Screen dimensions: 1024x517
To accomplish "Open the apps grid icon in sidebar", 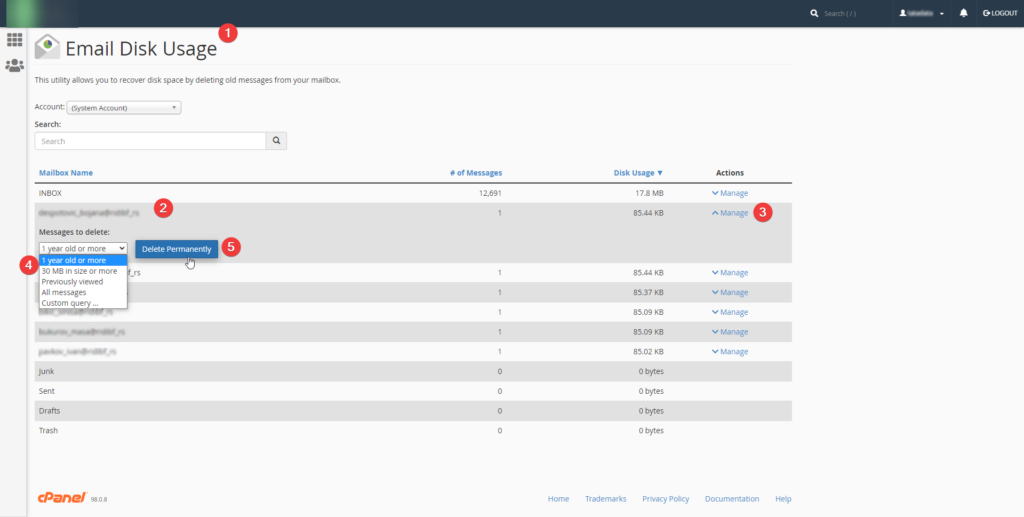I will (14, 40).
